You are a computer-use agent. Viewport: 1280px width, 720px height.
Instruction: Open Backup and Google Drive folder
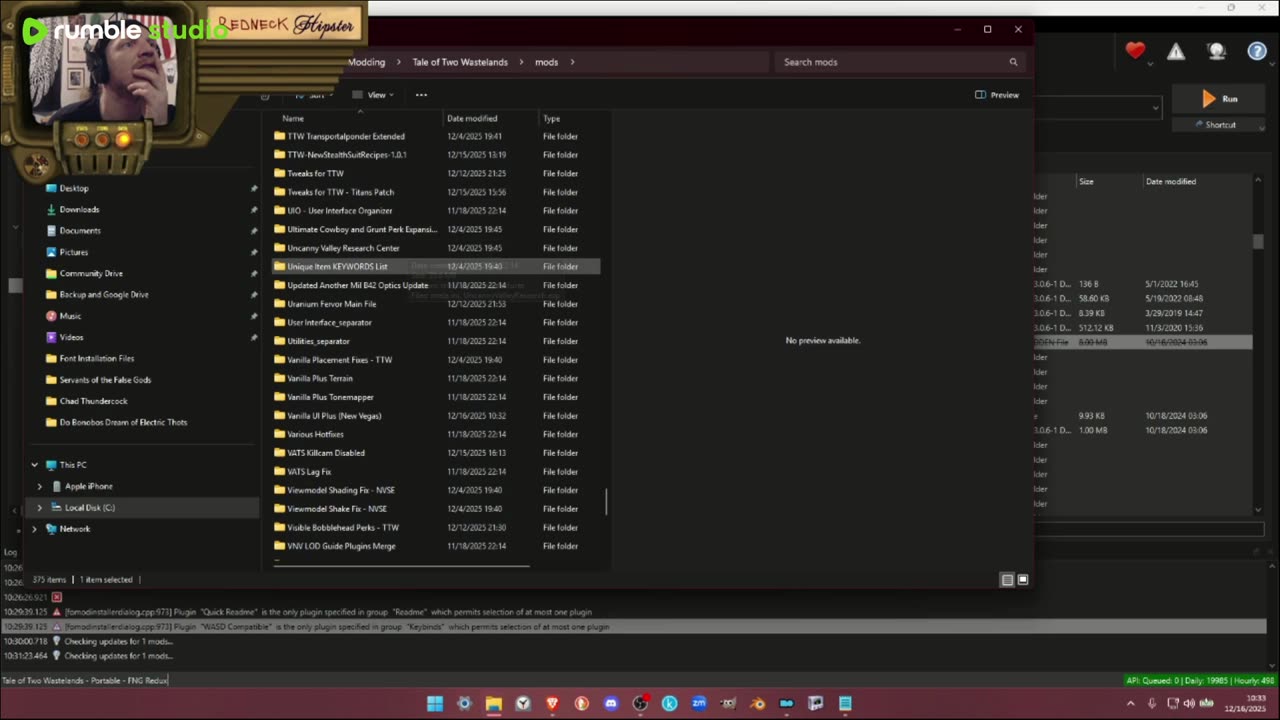pyautogui.click(x=103, y=295)
